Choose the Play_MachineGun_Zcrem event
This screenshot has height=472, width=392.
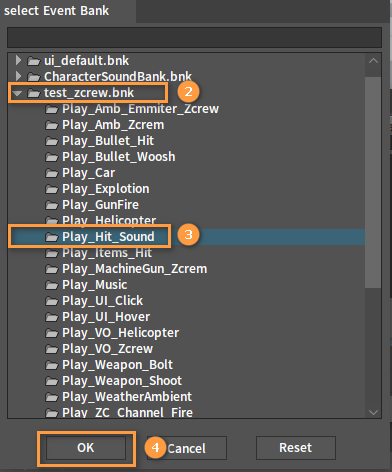click(134, 269)
